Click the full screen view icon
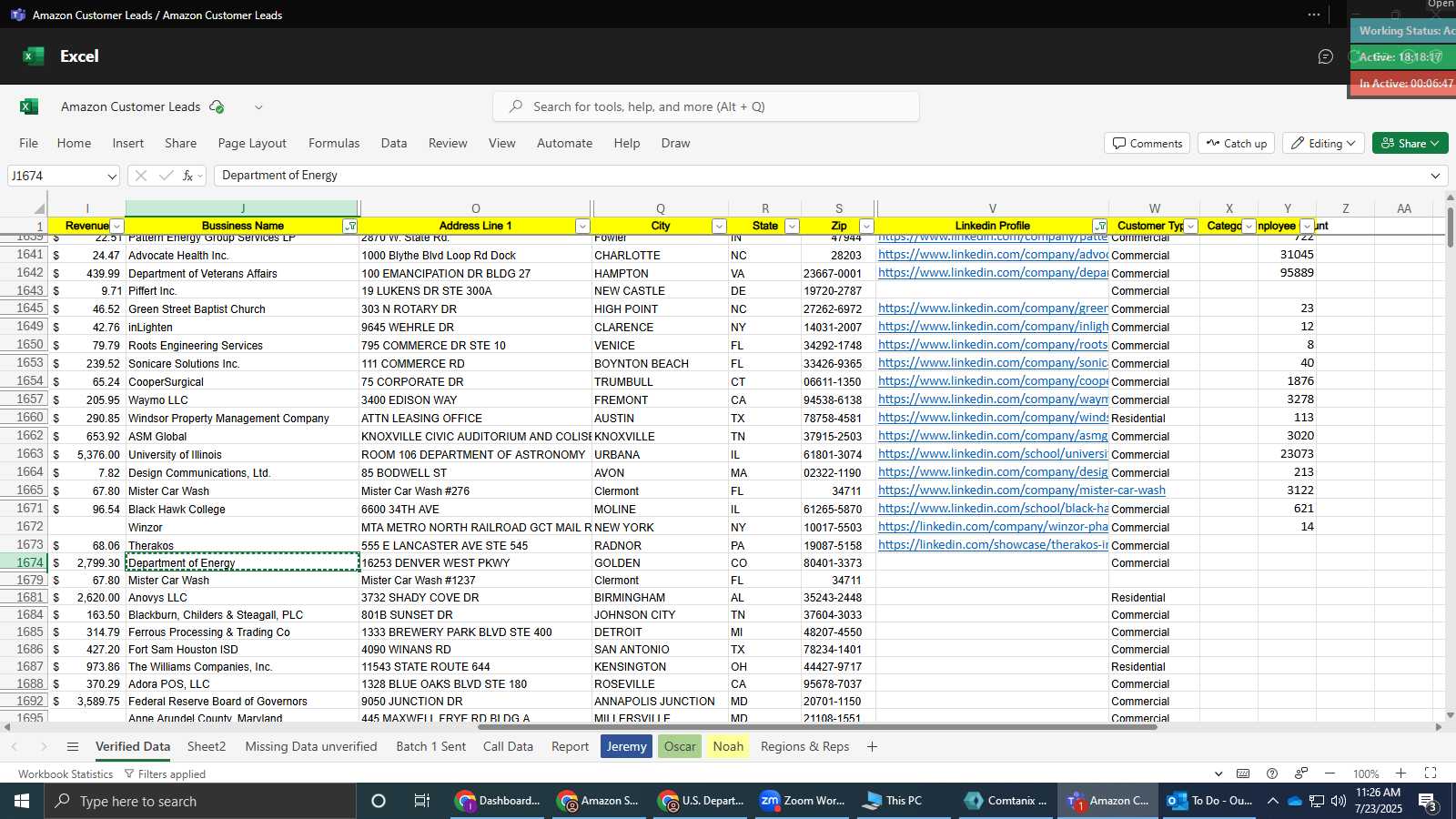The width and height of the screenshot is (1456, 819). [x=1431, y=773]
